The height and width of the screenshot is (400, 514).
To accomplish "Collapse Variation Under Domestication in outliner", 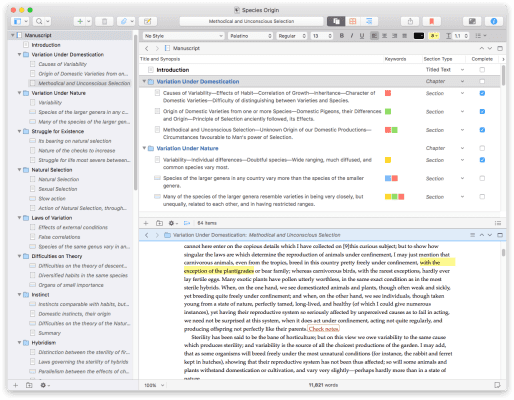I will click(x=144, y=81).
